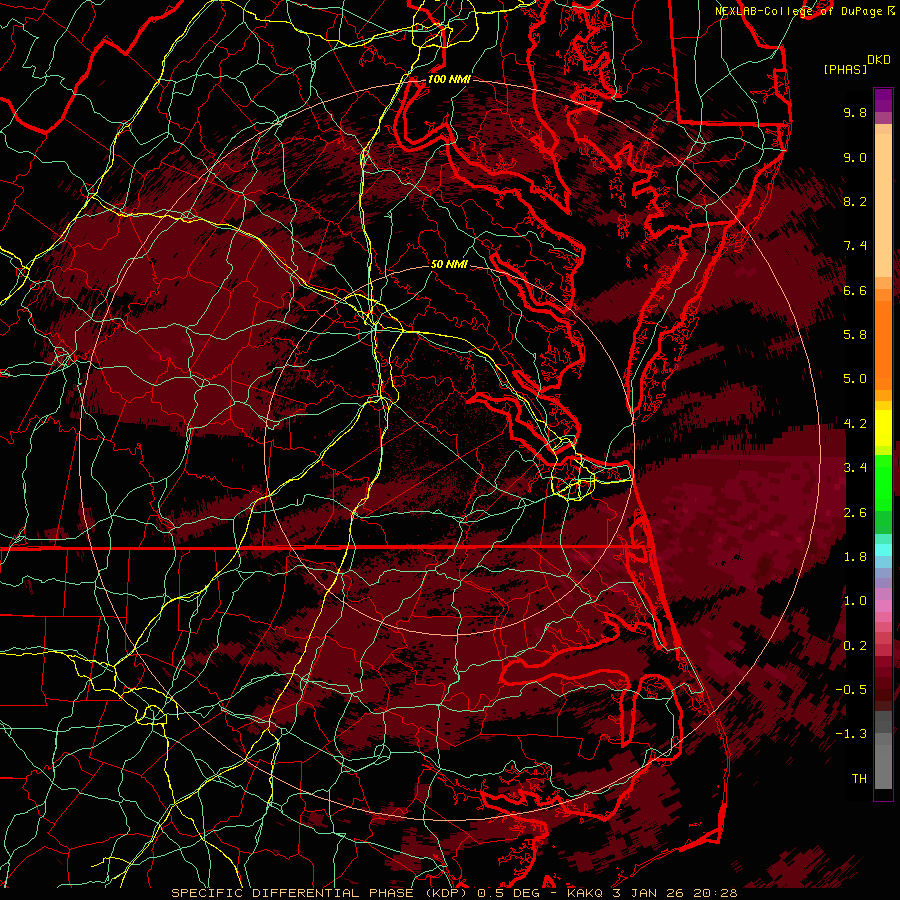Click the "50 NMI" range ring label
The image size is (900, 900).
(449, 264)
